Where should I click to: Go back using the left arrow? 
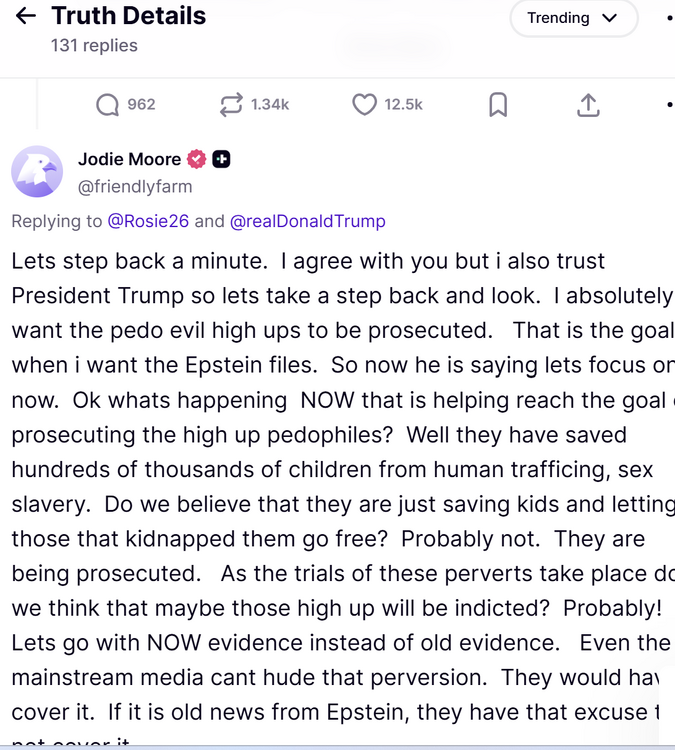26,16
